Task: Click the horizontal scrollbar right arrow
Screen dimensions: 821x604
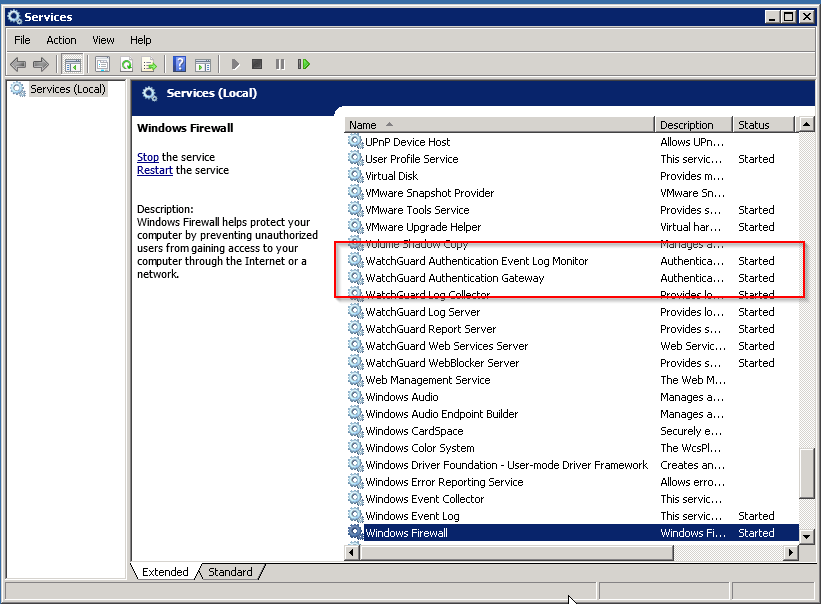Action: (791, 552)
